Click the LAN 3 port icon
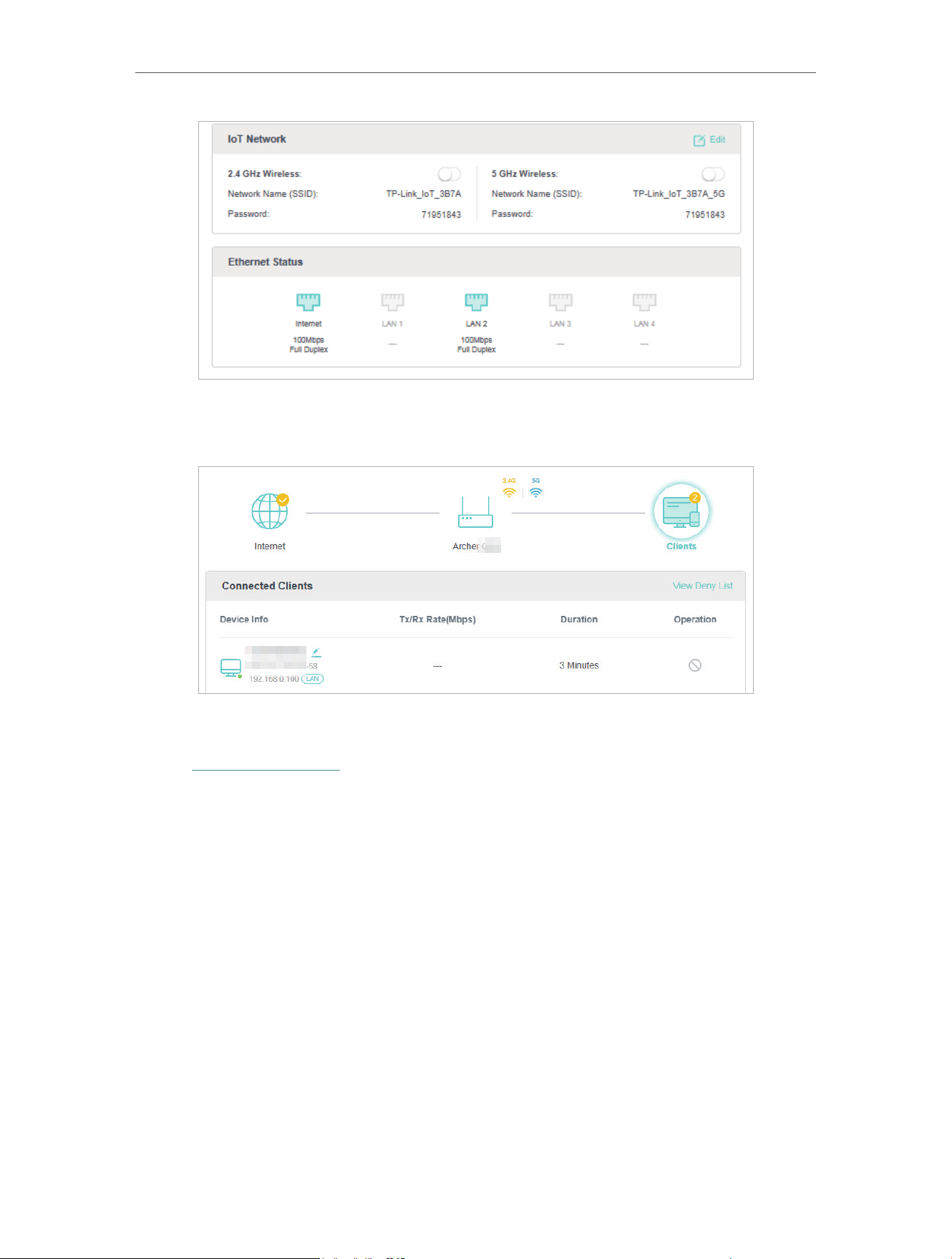The width and height of the screenshot is (952, 1259). 560,302
